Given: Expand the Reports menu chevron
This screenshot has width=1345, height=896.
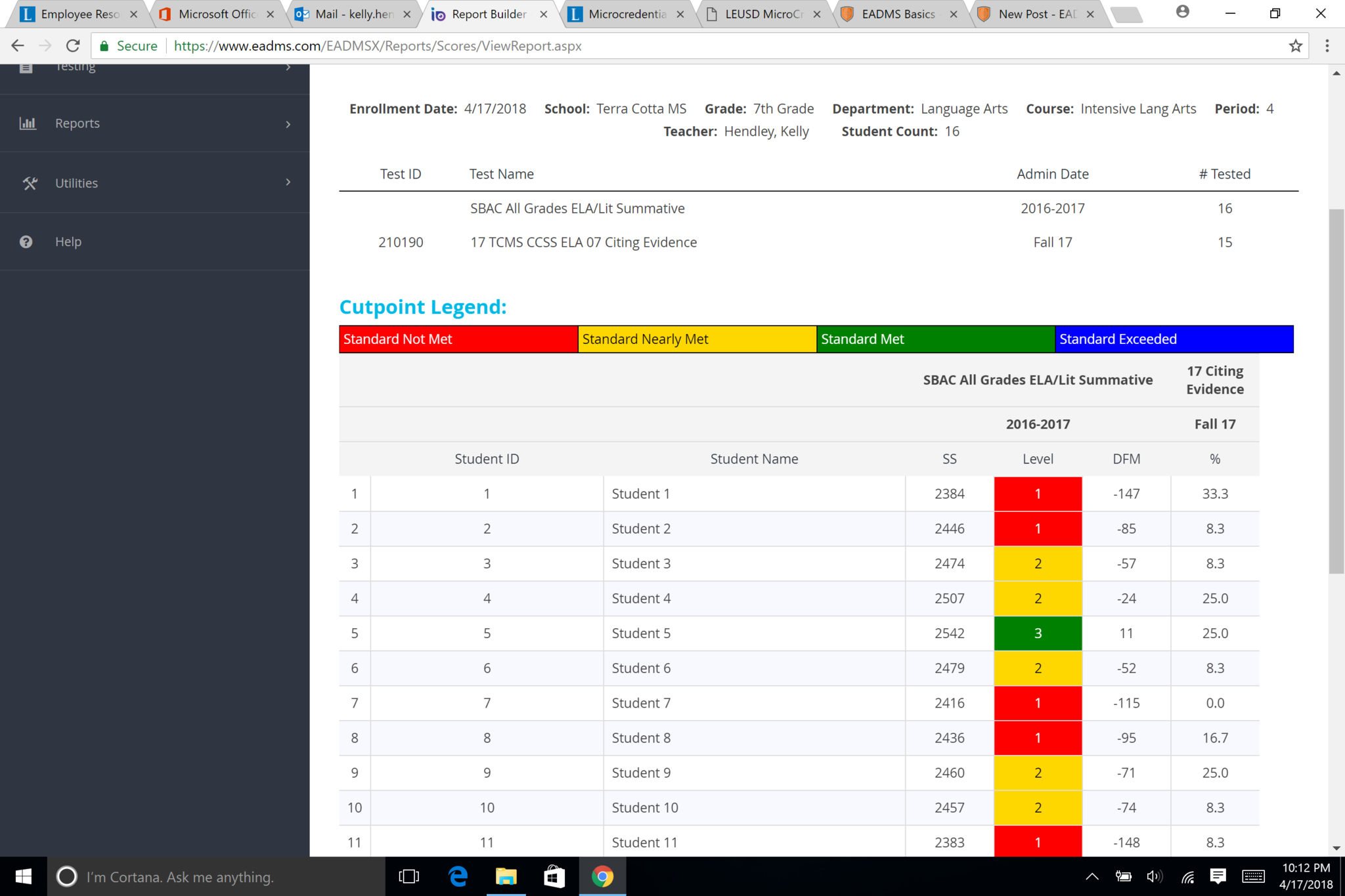Looking at the screenshot, I should tap(288, 124).
